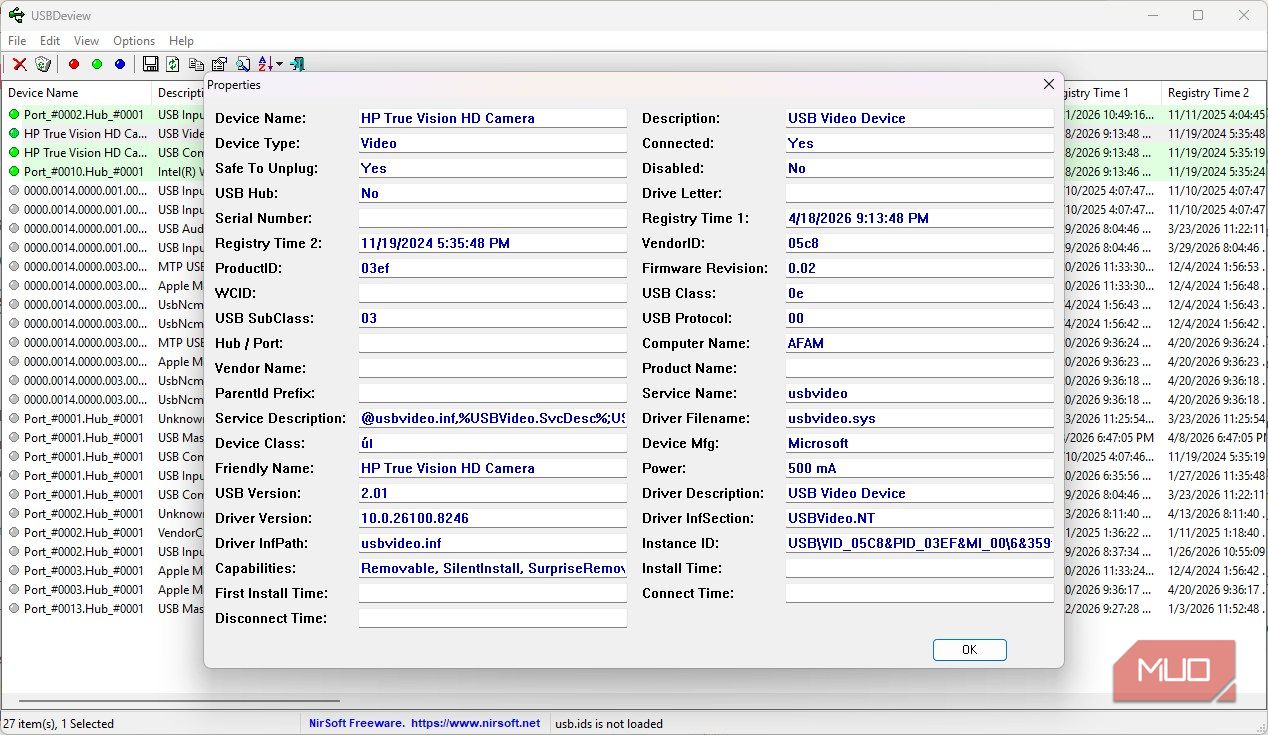
Task: Click the exit door toolbar icon
Action: click(297, 64)
